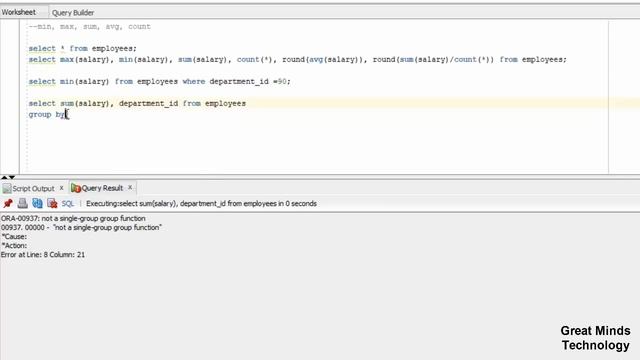The height and width of the screenshot is (360, 640).
Task: Click the 'Executing:select sum(salary)' status text
Action: click(x=201, y=204)
